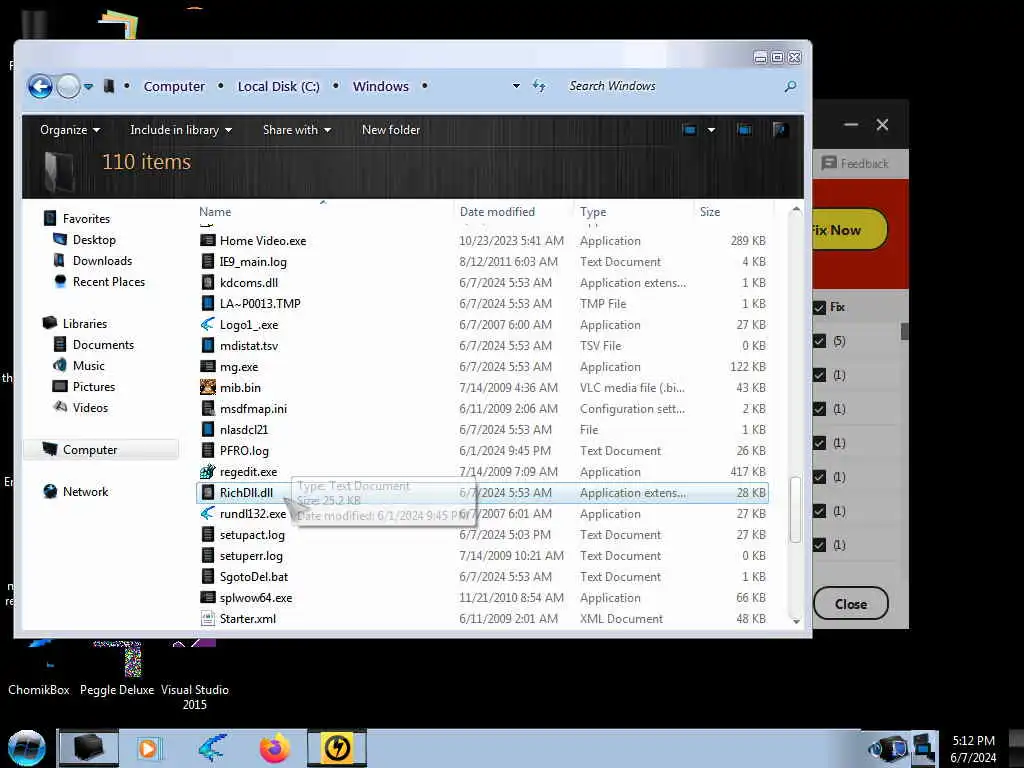Screen dimensions: 1024x768
Task: Create a New folder from toolbar
Action: (391, 129)
